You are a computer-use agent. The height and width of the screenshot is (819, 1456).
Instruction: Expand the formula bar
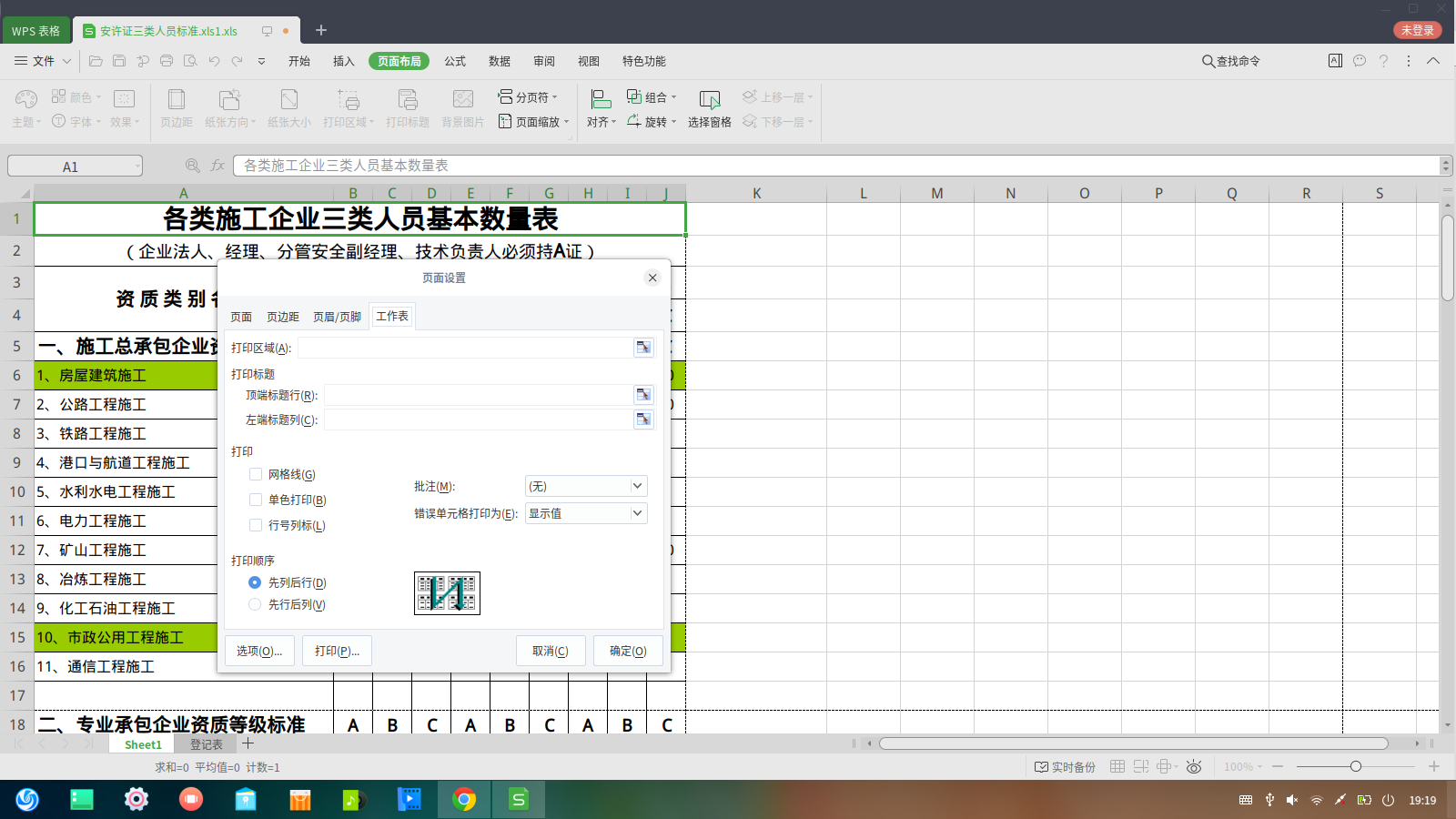[1446, 166]
